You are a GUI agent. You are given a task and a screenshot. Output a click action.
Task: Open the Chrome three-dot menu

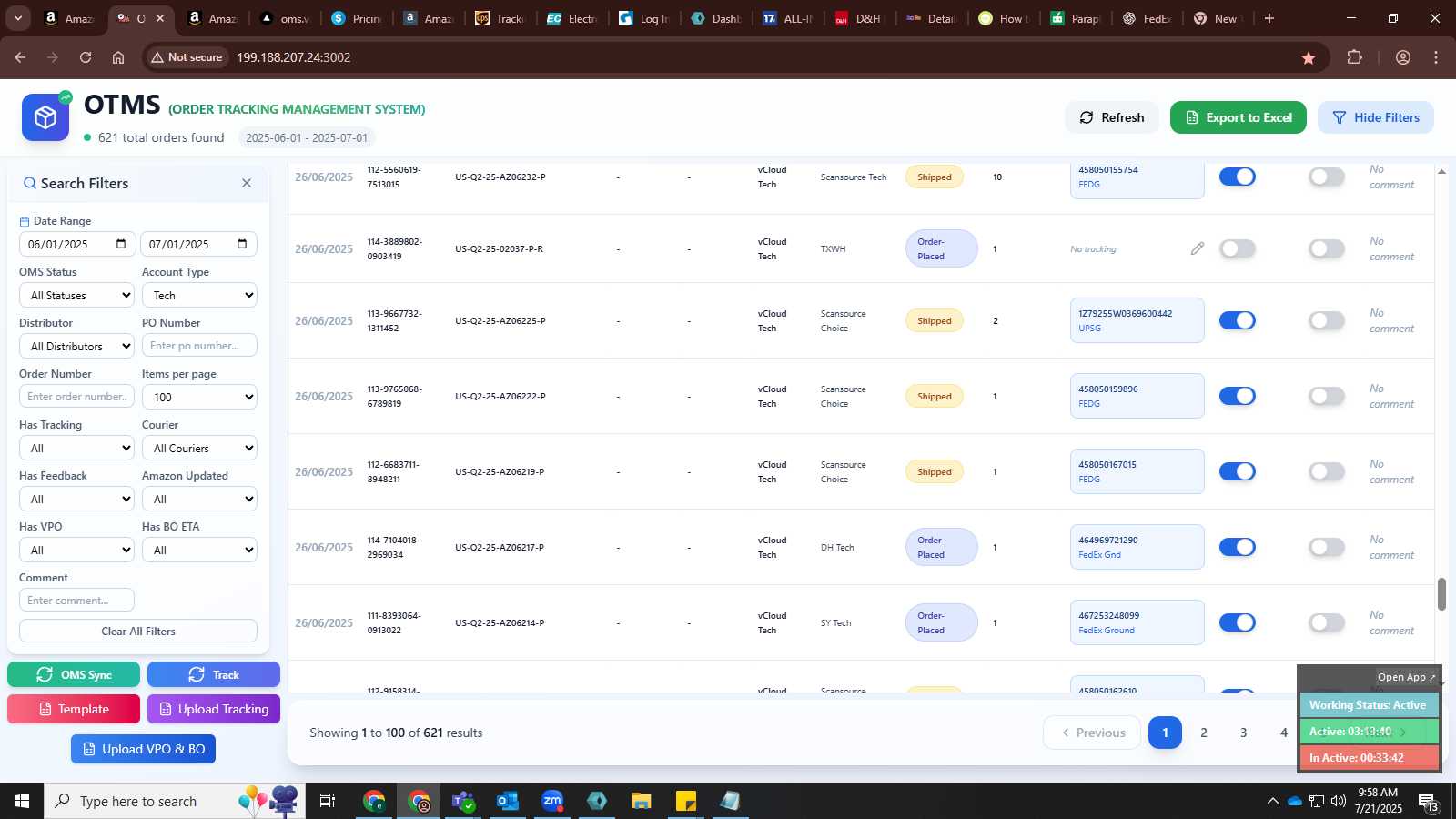tap(1436, 57)
